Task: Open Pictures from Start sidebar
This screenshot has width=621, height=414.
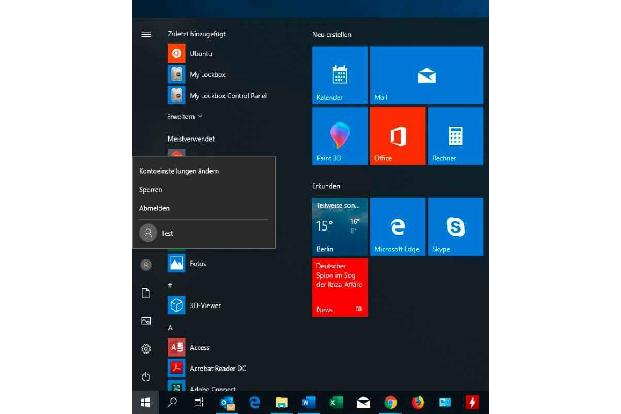Action: (x=146, y=321)
